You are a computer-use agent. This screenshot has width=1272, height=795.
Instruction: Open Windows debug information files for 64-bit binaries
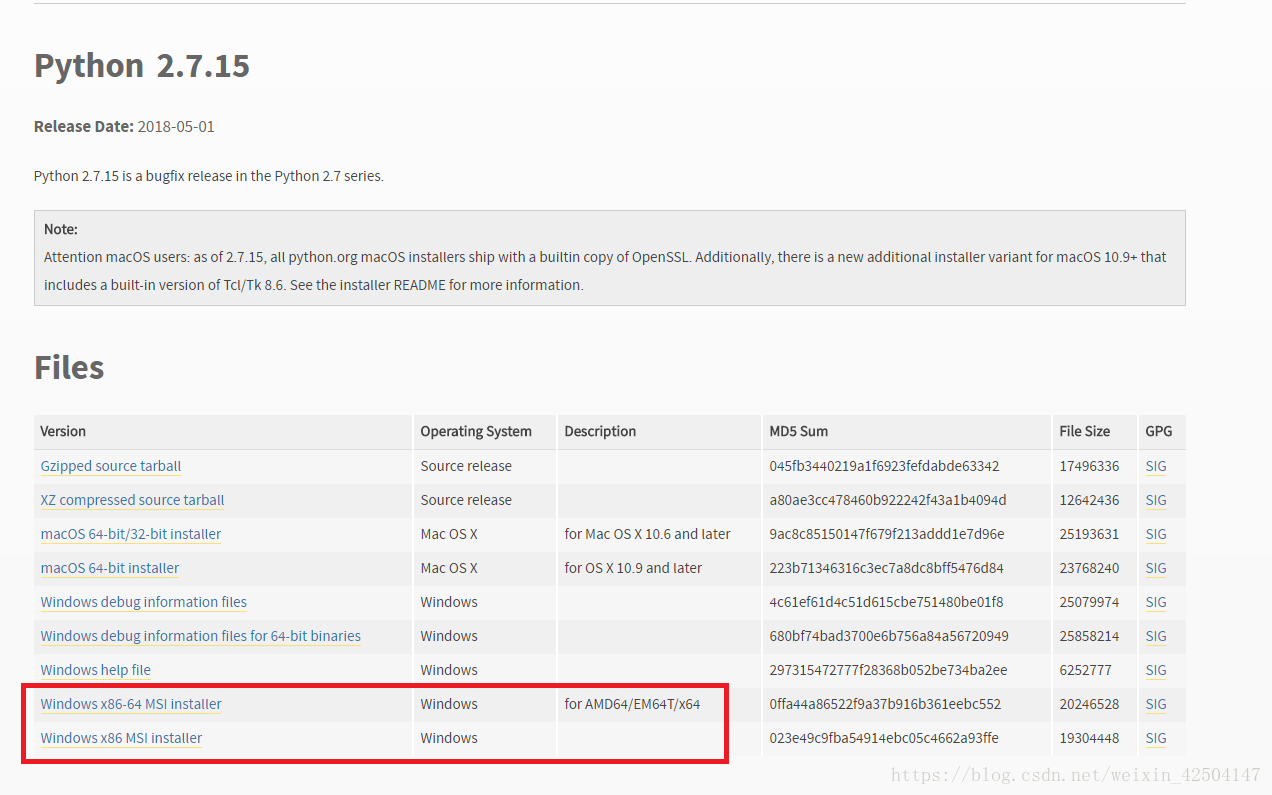pos(200,636)
